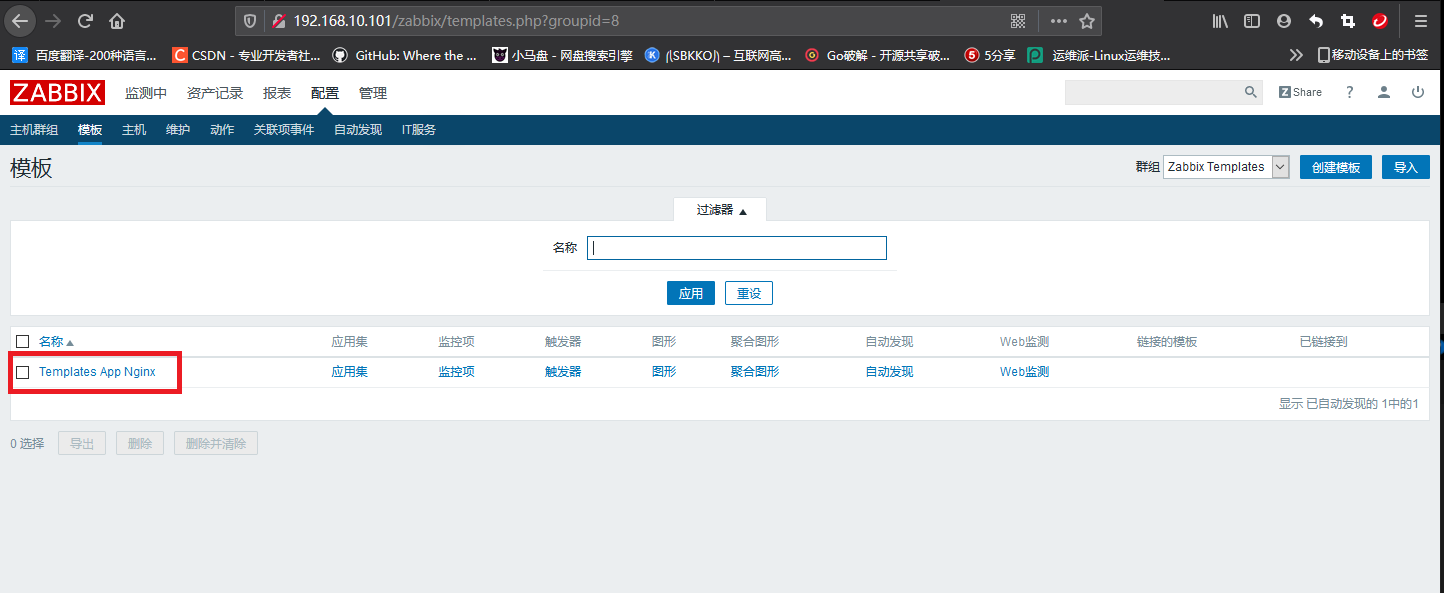Log out with the power icon
1444x593 pixels.
pos(1418,92)
